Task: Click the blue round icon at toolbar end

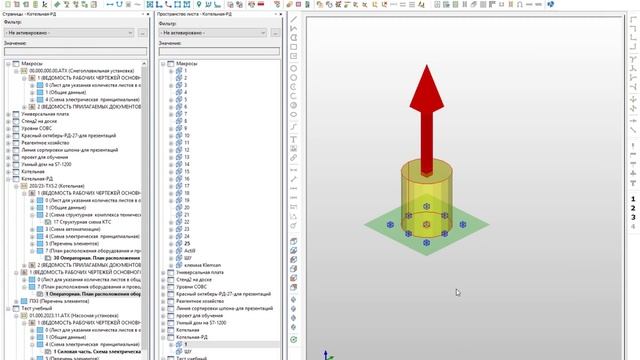Action: [550, 4]
